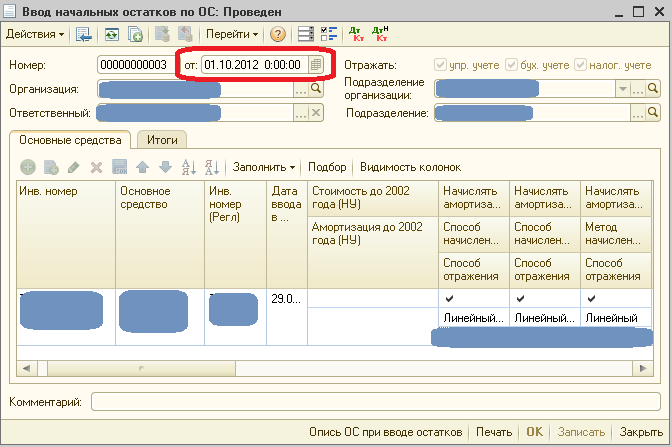Click Метод начислен... column header
Image resolution: width=672 pixels, height=447 pixels.
[616, 234]
